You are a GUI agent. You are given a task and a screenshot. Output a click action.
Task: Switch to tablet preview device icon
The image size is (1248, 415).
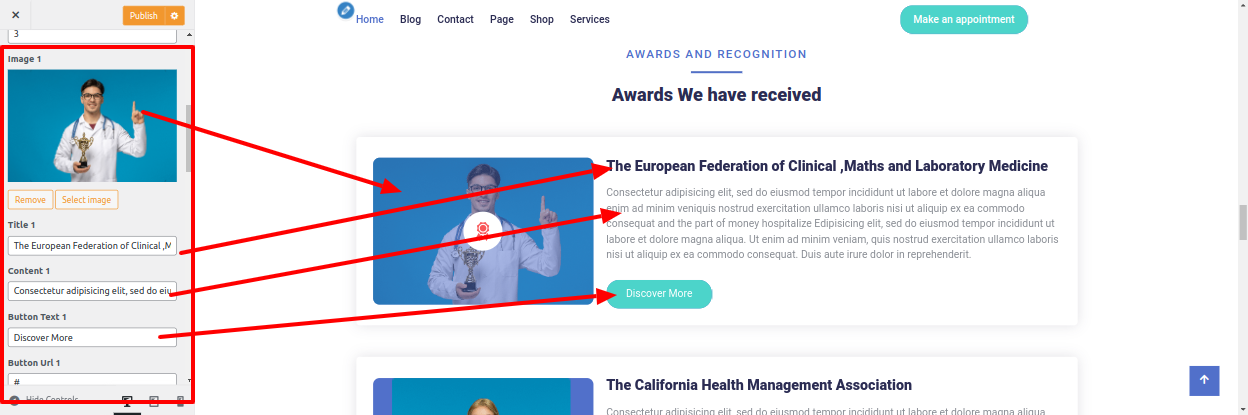154,401
